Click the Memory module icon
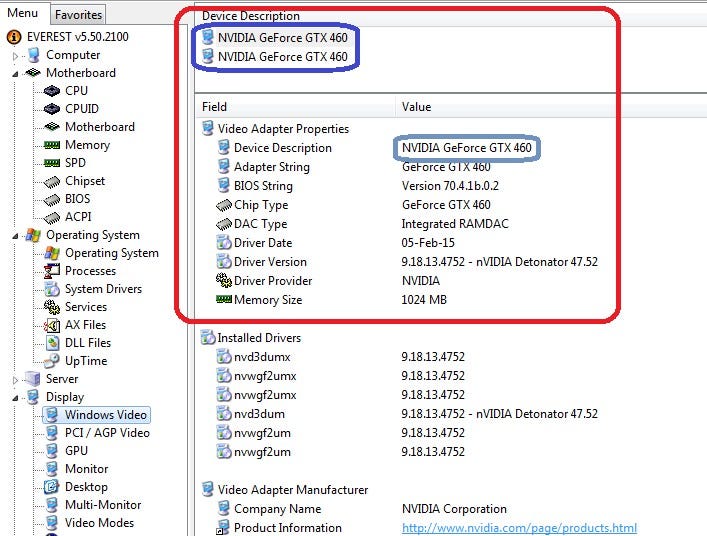 click(x=52, y=145)
